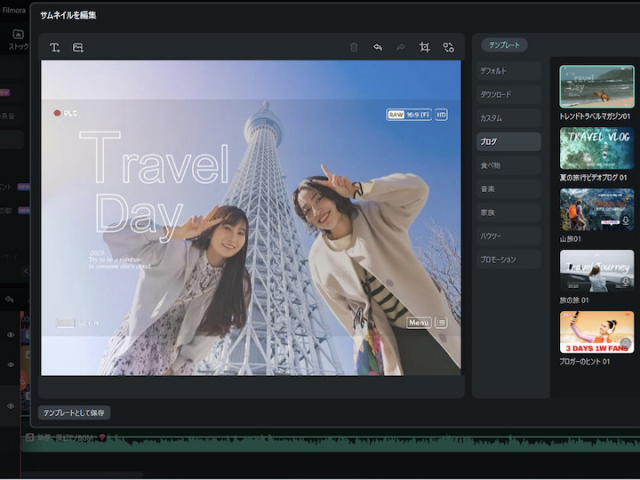Pick the ブロガーのヒント 01 template
The image size is (640, 480).
point(596,332)
